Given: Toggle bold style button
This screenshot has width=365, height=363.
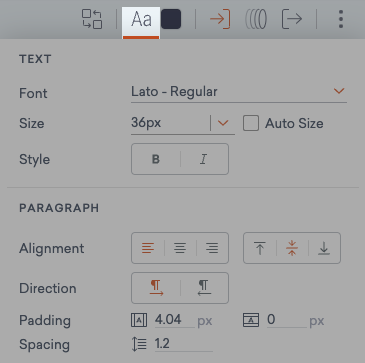Looking at the screenshot, I should coord(156,159).
